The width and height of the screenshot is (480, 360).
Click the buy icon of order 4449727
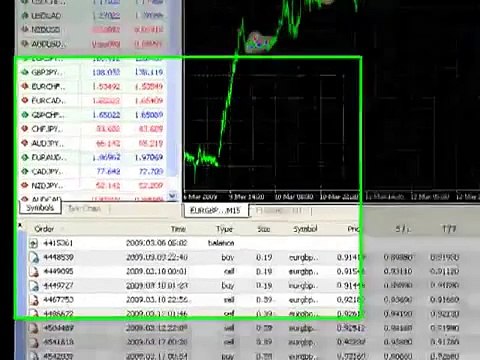tap(33, 285)
